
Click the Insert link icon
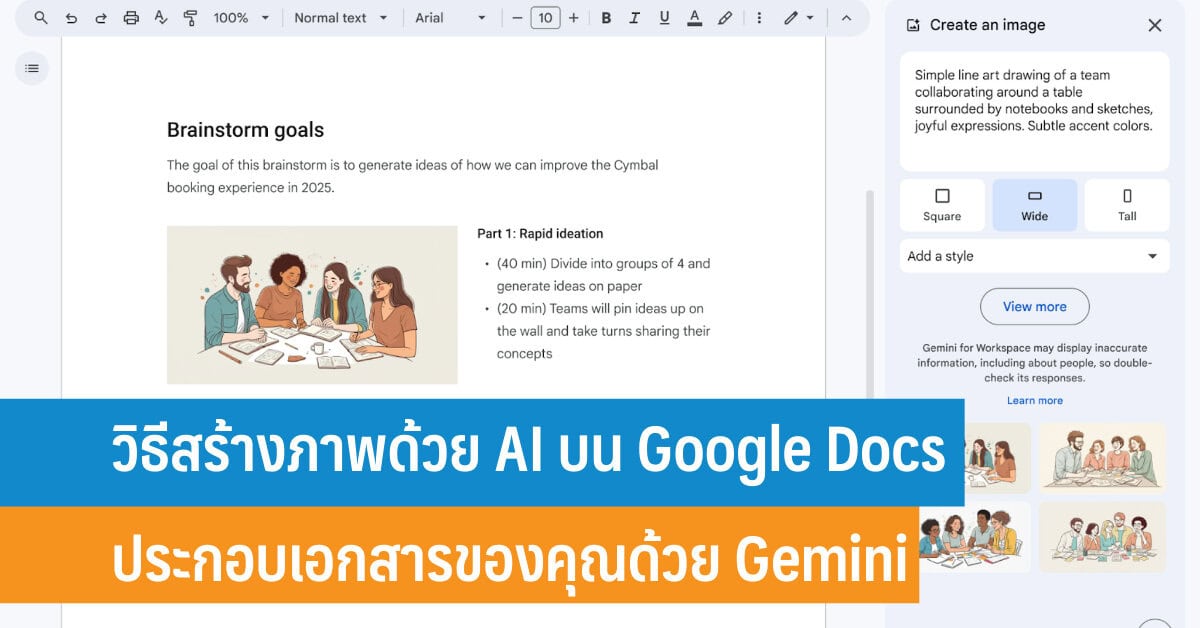point(725,17)
